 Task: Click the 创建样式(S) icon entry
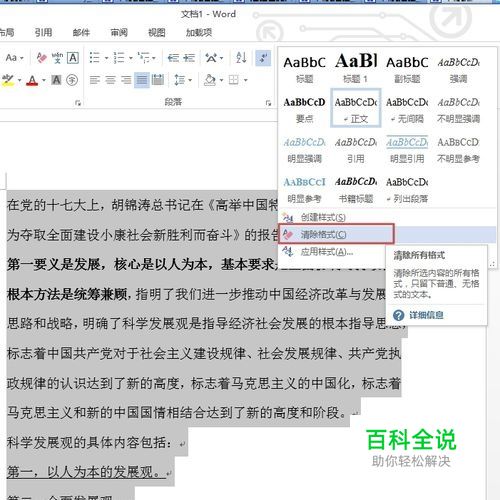288,218
